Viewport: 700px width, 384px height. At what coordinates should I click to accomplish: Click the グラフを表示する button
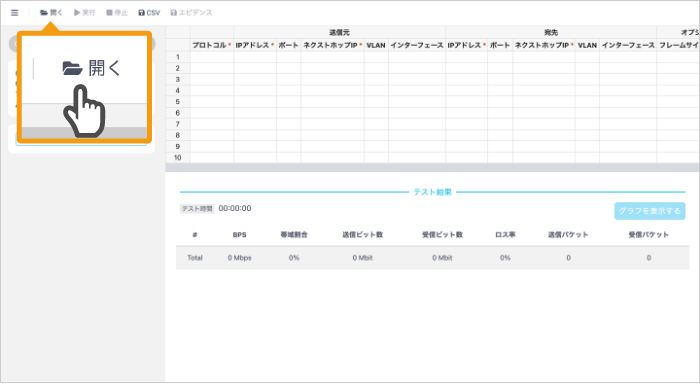(x=650, y=211)
